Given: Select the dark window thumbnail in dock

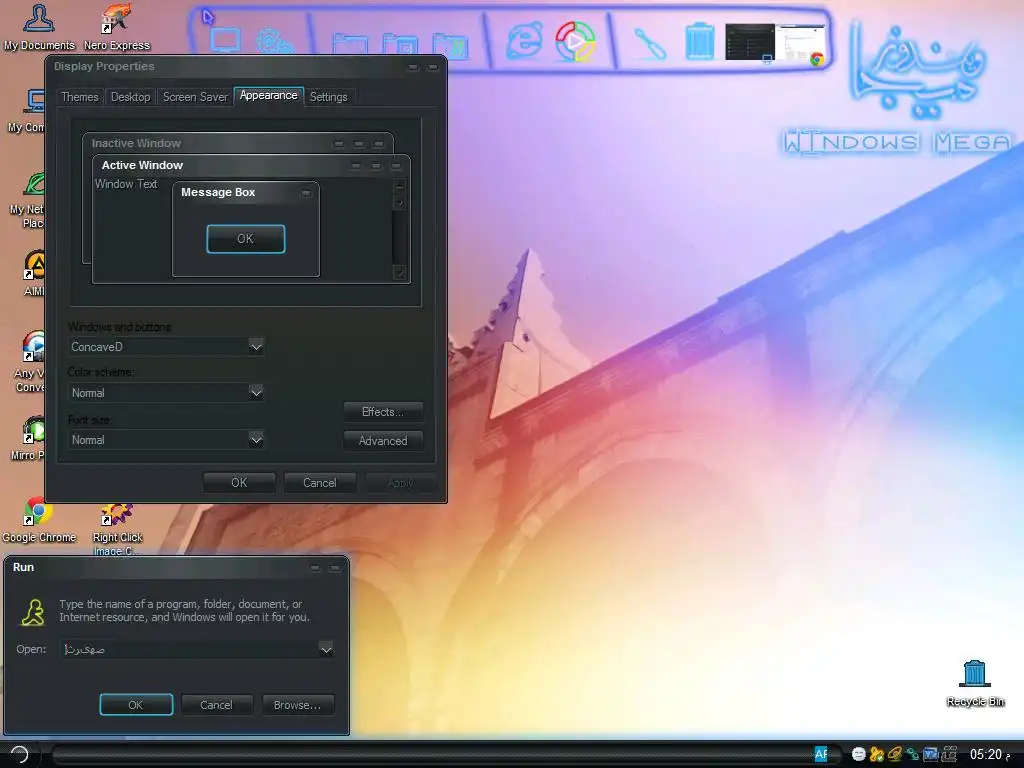Looking at the screenshot, I should [x=750, y=42].
